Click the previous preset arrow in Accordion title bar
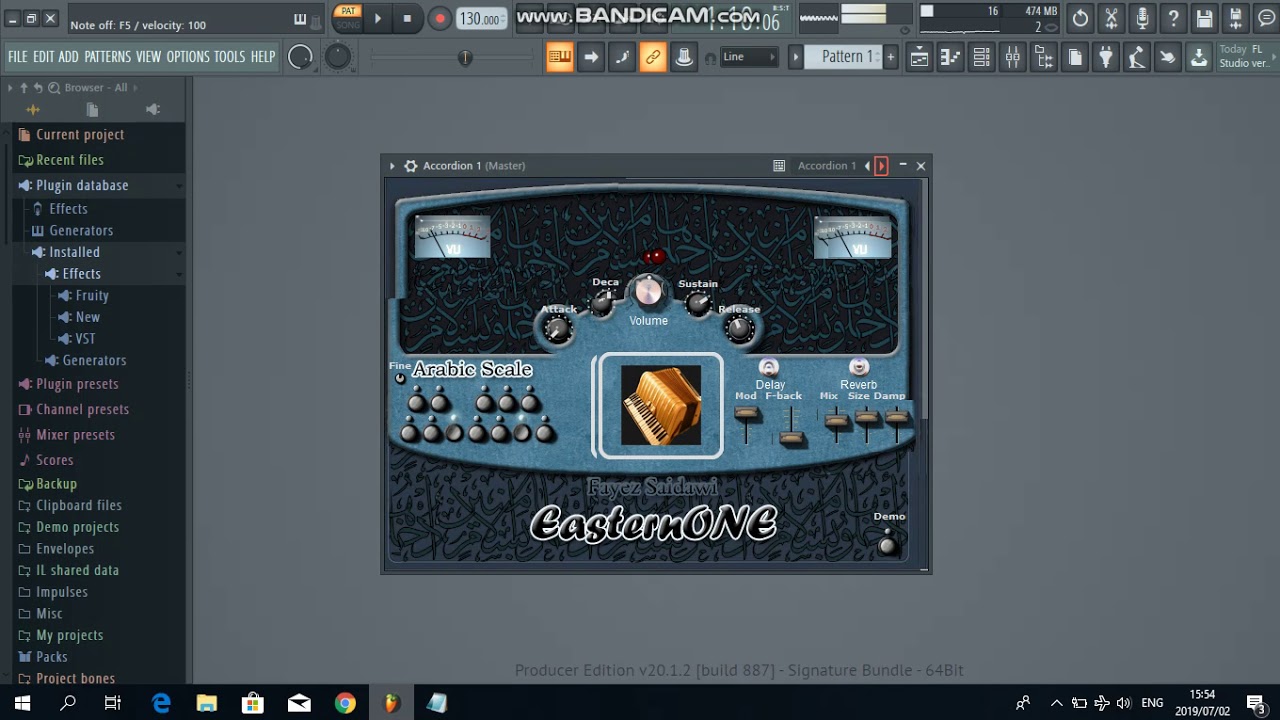1280x720 pixels. (867, 166)
